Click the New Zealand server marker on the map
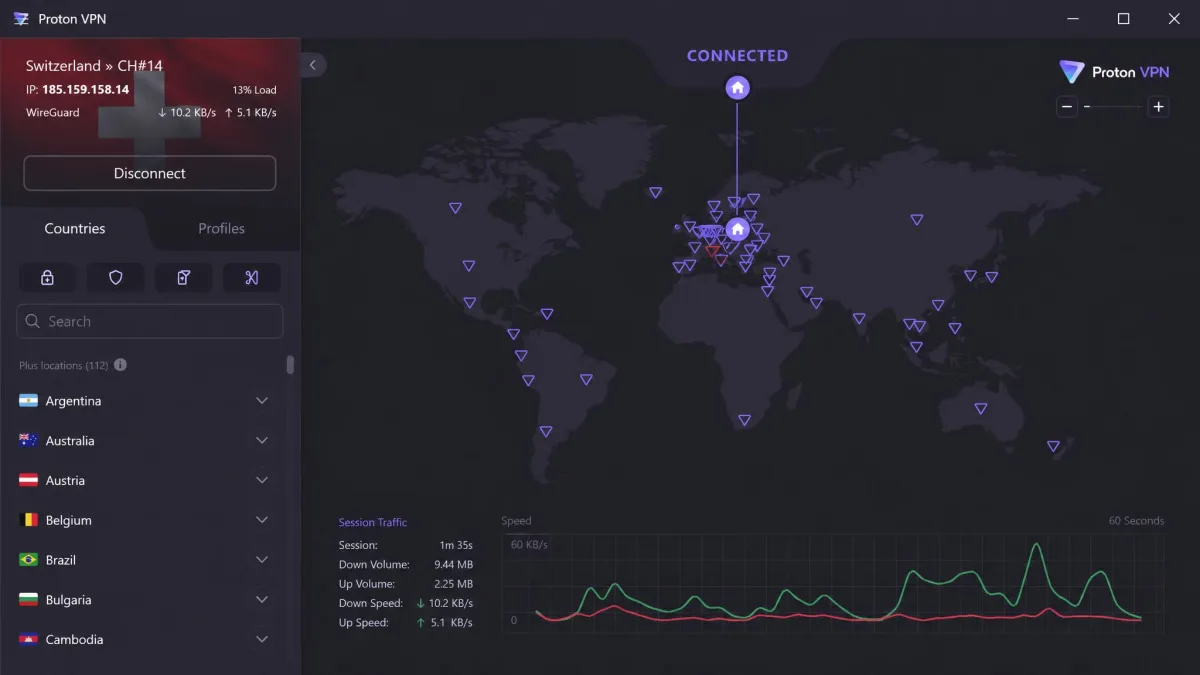The image size is (1200, 675). (1053, 446)
